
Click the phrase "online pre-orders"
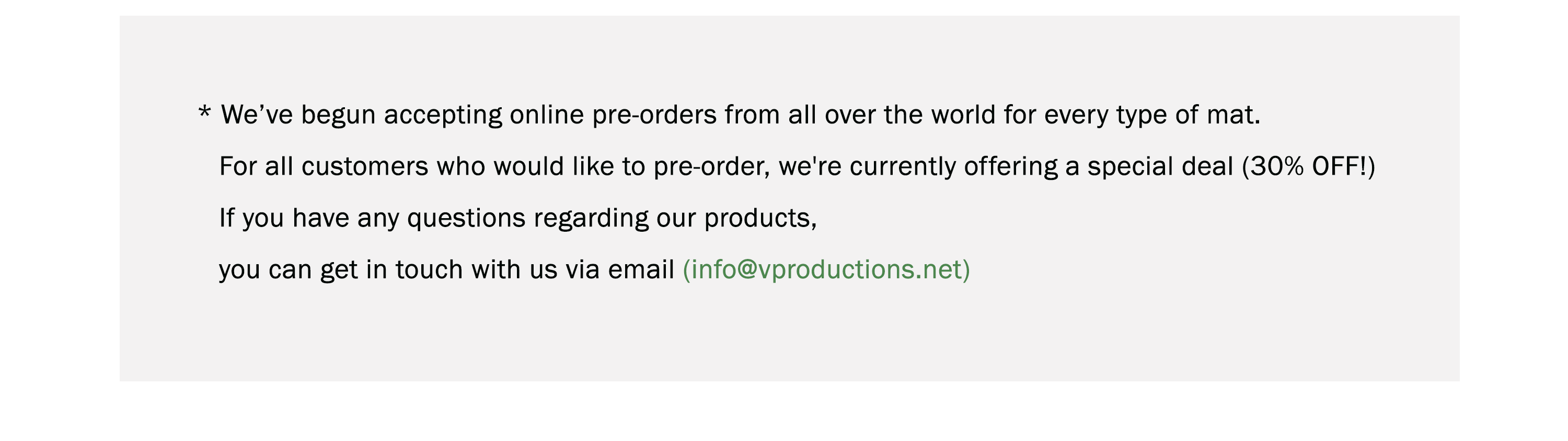[613, 115]
